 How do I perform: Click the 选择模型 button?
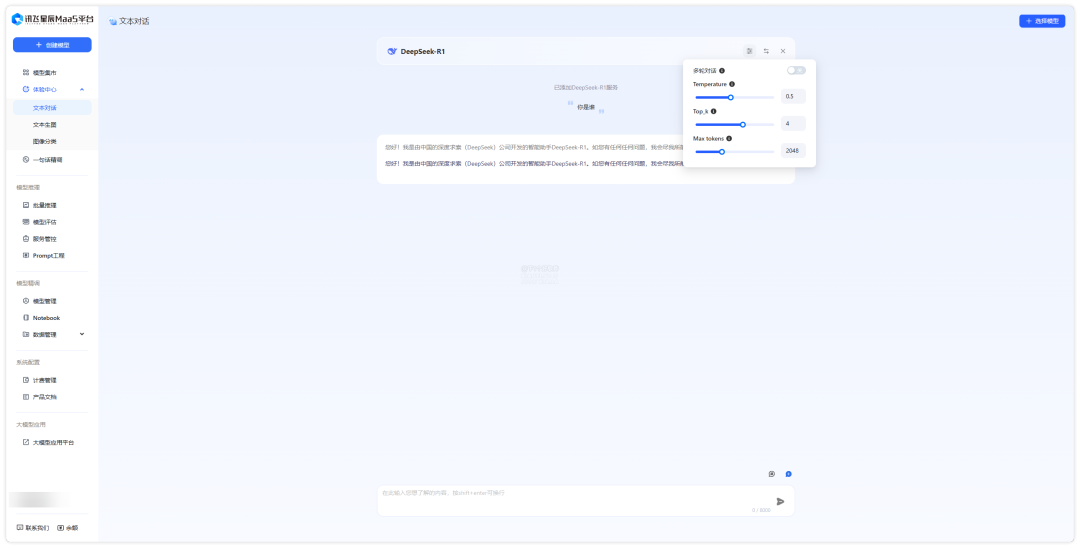(1042, 21)
